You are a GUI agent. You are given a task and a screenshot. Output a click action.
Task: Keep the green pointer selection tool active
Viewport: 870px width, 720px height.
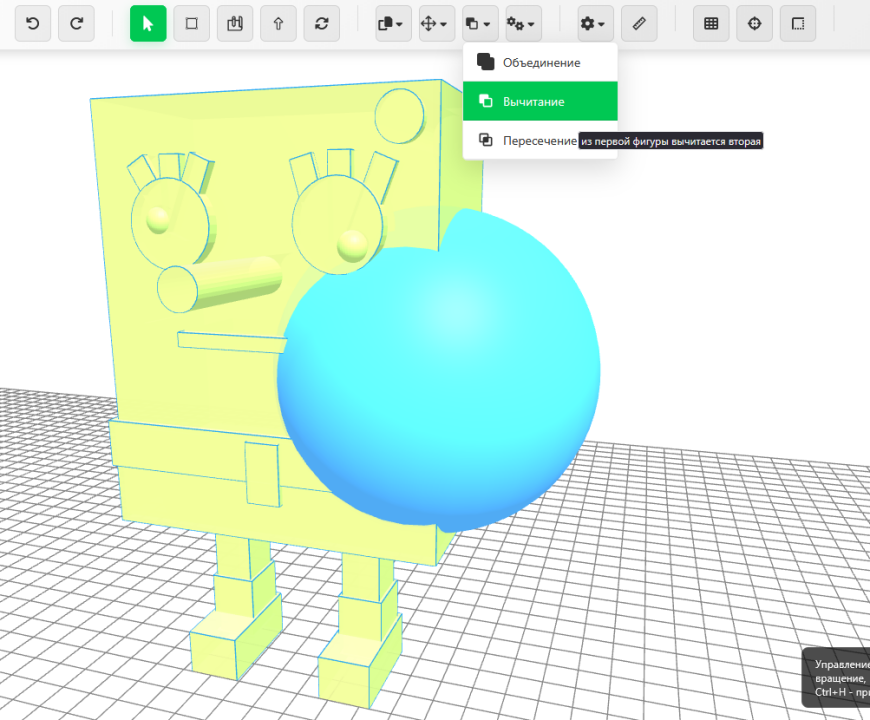pos(147,23)
